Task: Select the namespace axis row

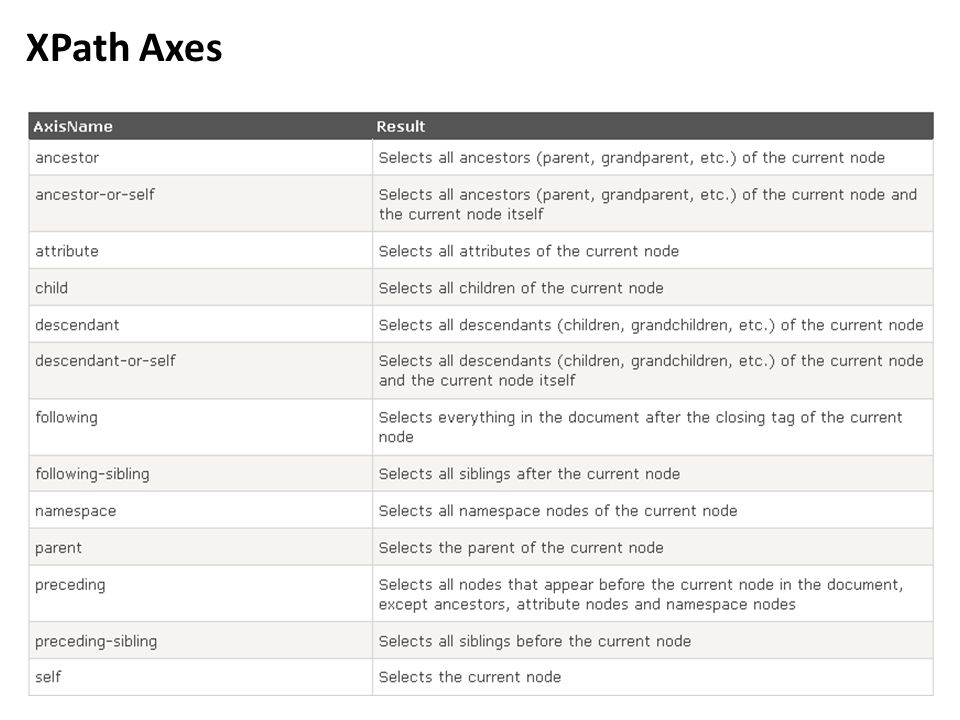Action: pos(481,510)
